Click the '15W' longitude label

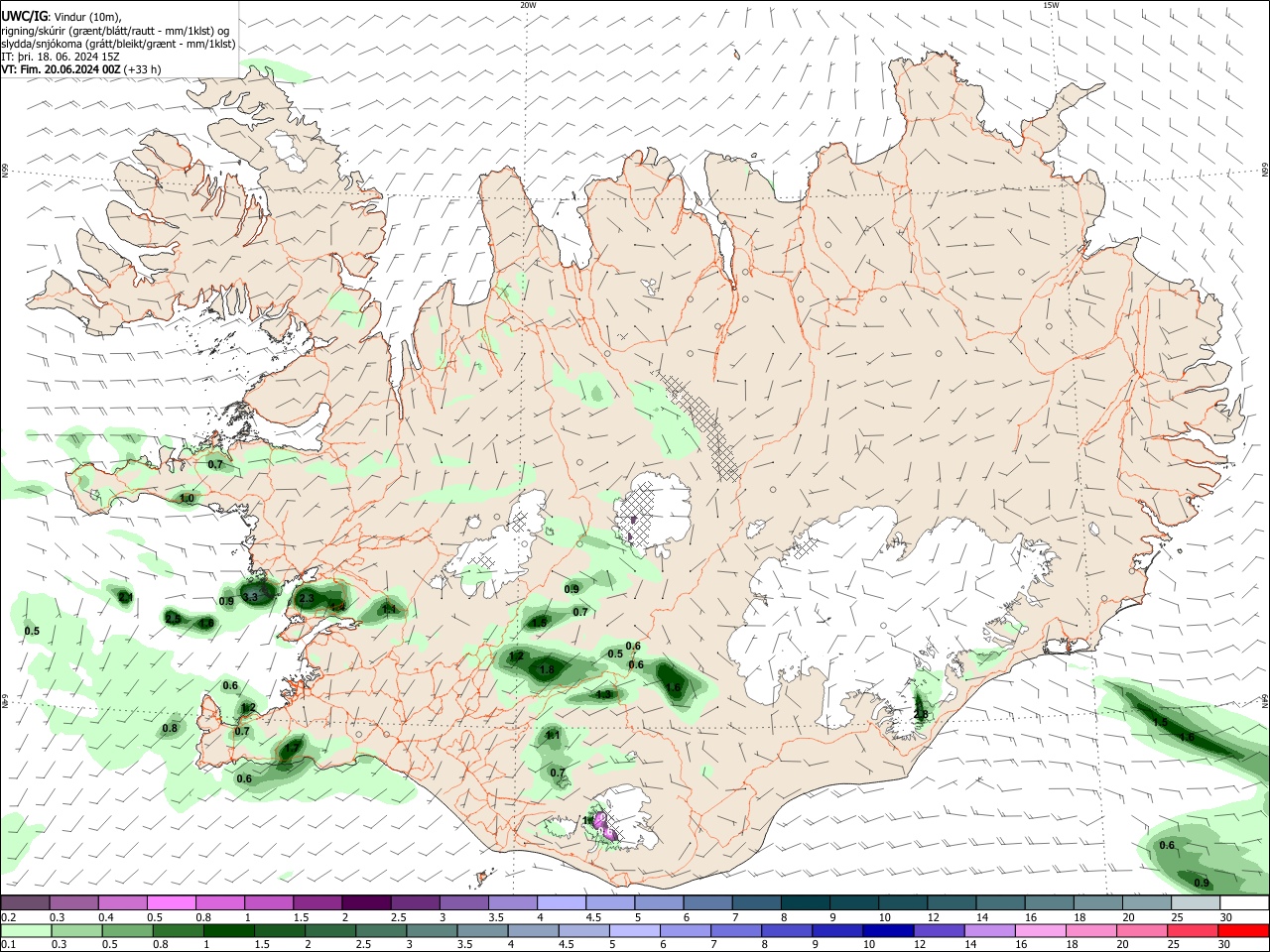(1051, 5)
